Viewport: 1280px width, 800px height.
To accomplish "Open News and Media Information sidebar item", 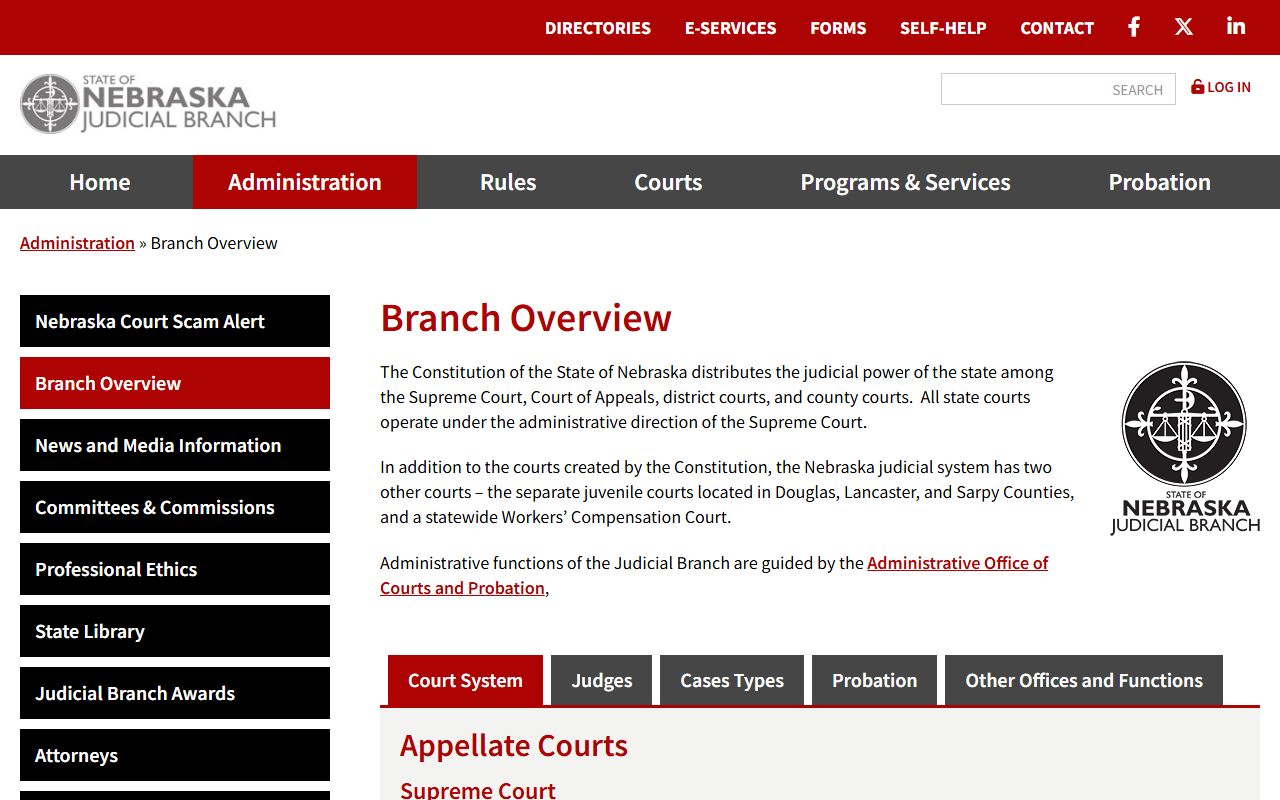I will [x=175, y=445].
